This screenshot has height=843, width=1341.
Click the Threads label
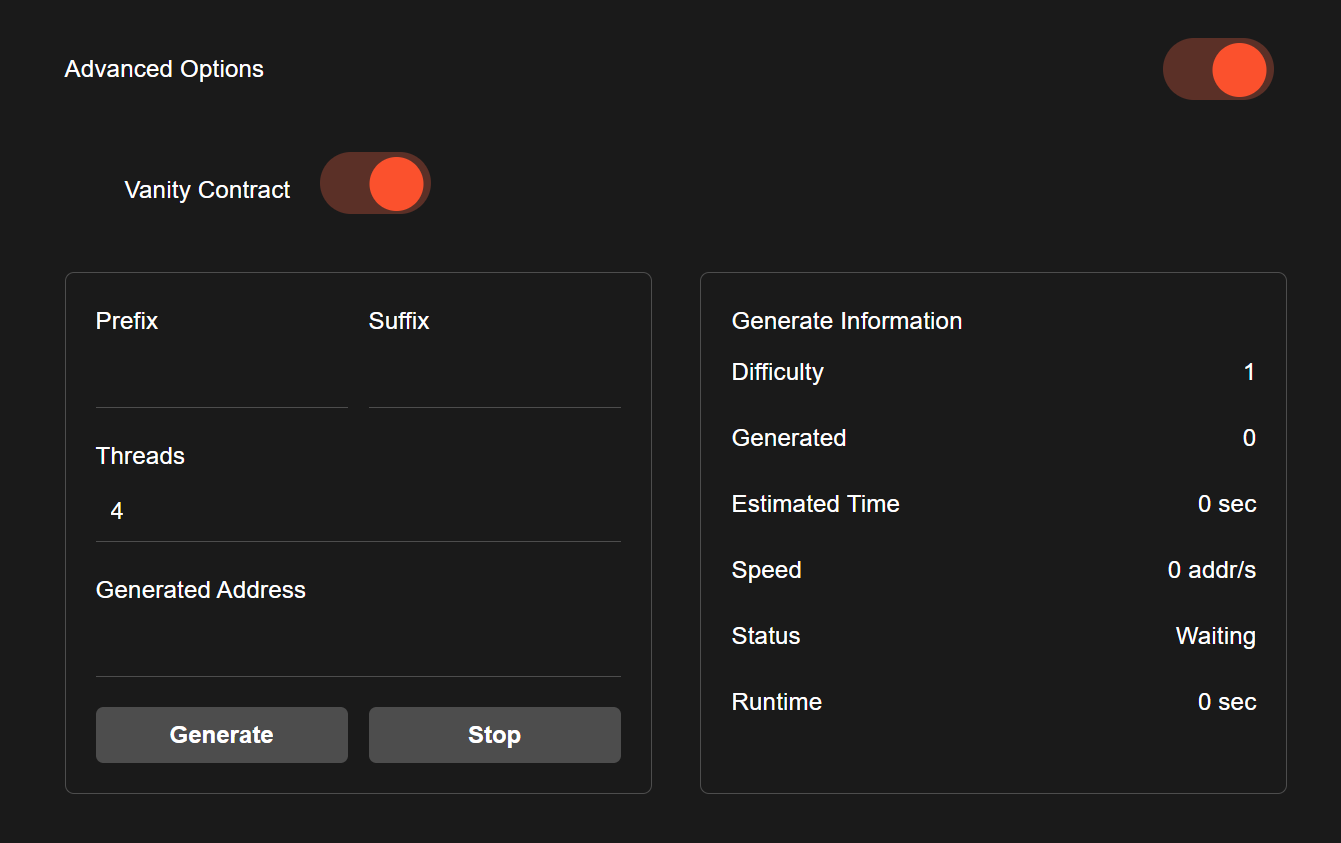140,456
